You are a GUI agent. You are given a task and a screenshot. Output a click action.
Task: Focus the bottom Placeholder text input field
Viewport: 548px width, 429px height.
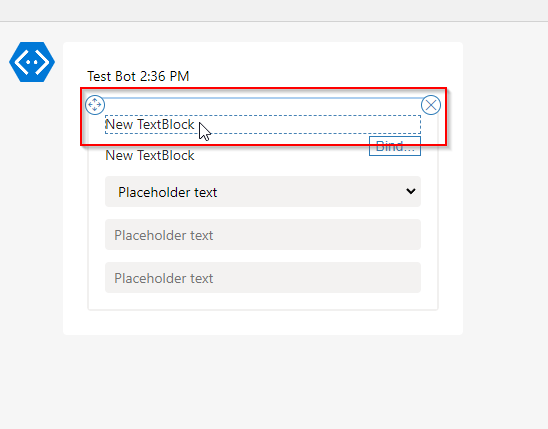coord(263,277)
